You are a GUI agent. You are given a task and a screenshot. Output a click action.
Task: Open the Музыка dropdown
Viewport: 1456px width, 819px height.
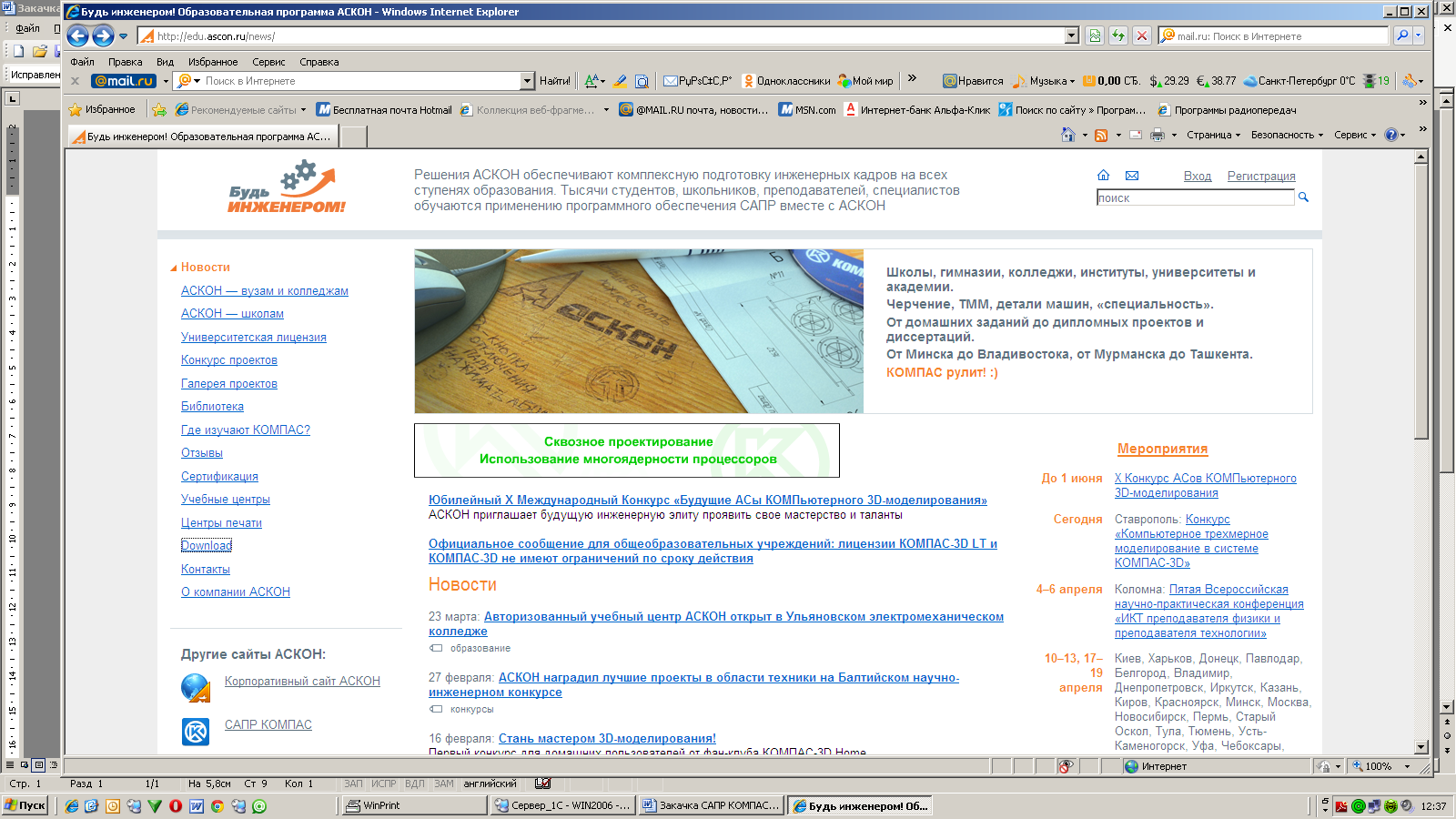coord(1044,81)
